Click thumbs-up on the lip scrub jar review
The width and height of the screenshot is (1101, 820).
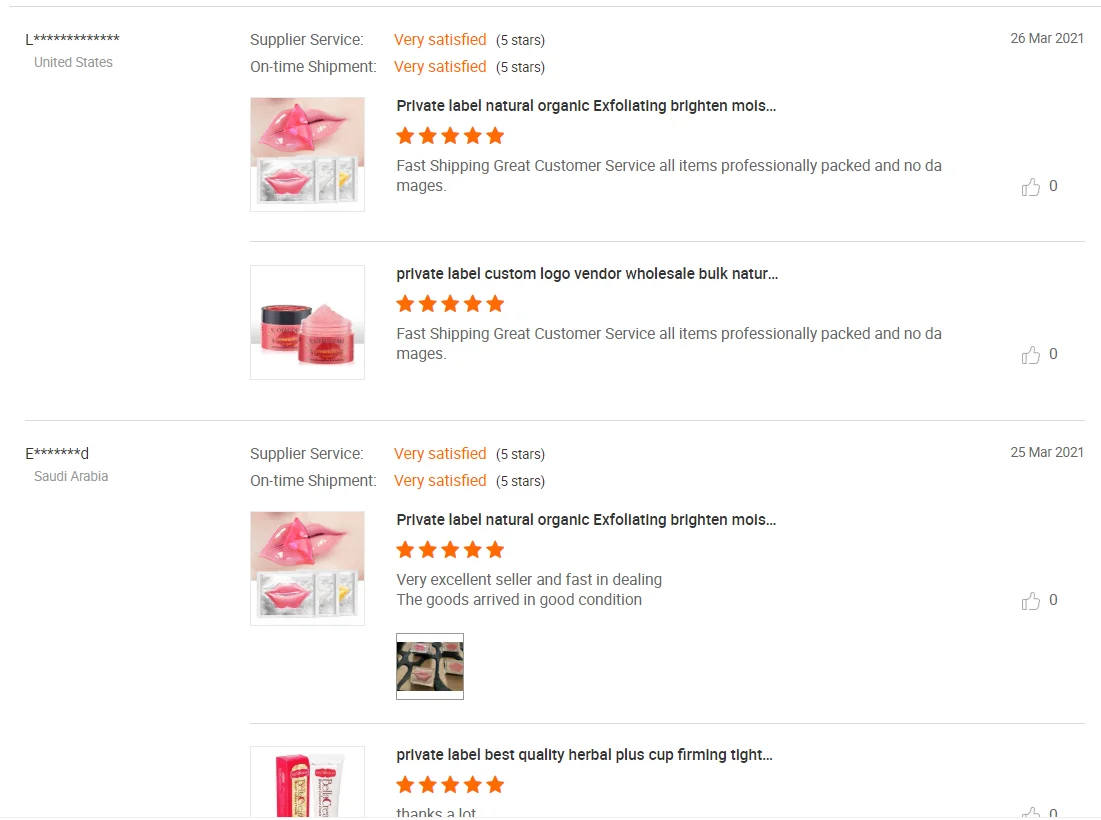tap(1031, 355)
